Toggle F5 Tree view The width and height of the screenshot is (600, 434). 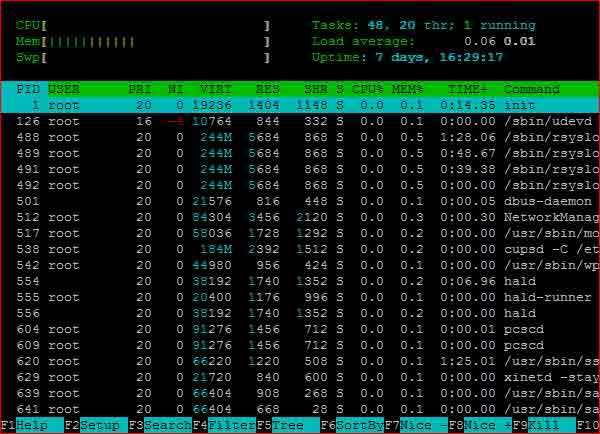point(290,425)
